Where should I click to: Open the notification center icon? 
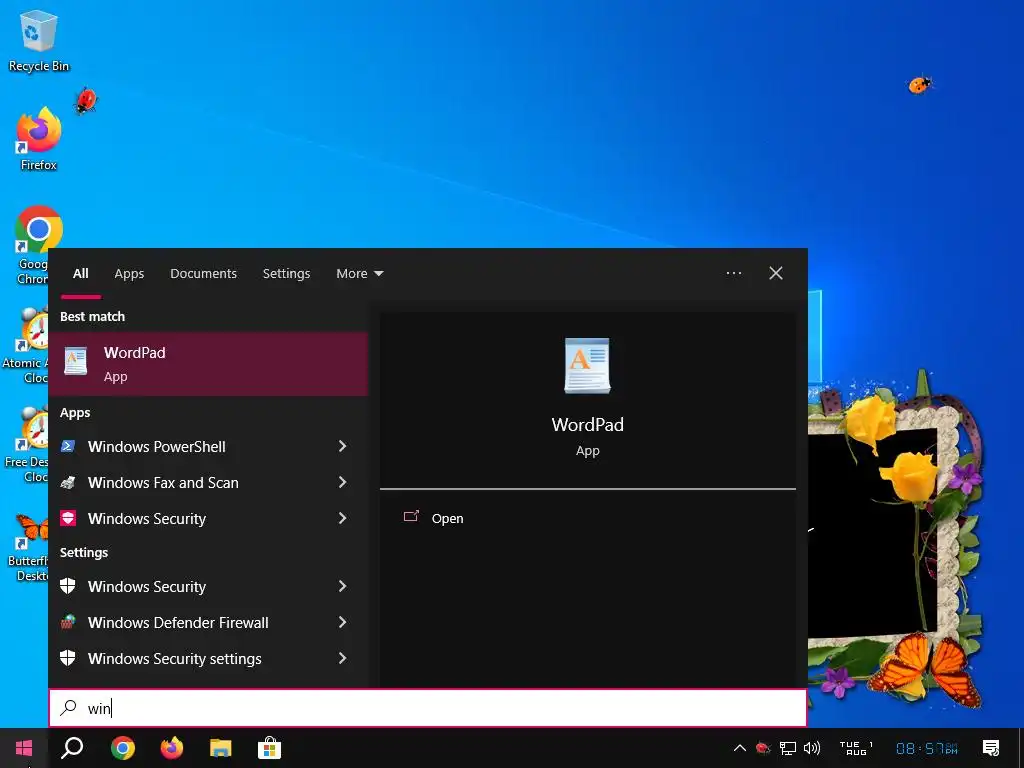(x=991, y=748)
